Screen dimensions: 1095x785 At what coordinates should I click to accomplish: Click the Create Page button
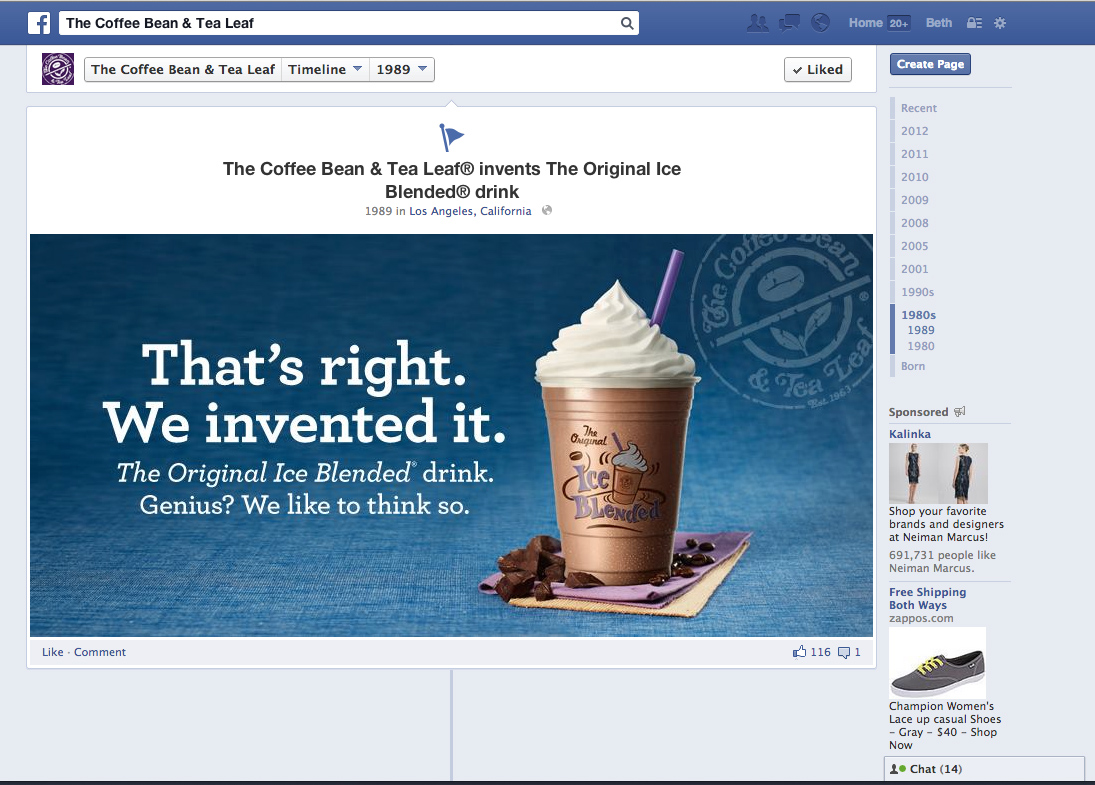[x=930, y=64]
